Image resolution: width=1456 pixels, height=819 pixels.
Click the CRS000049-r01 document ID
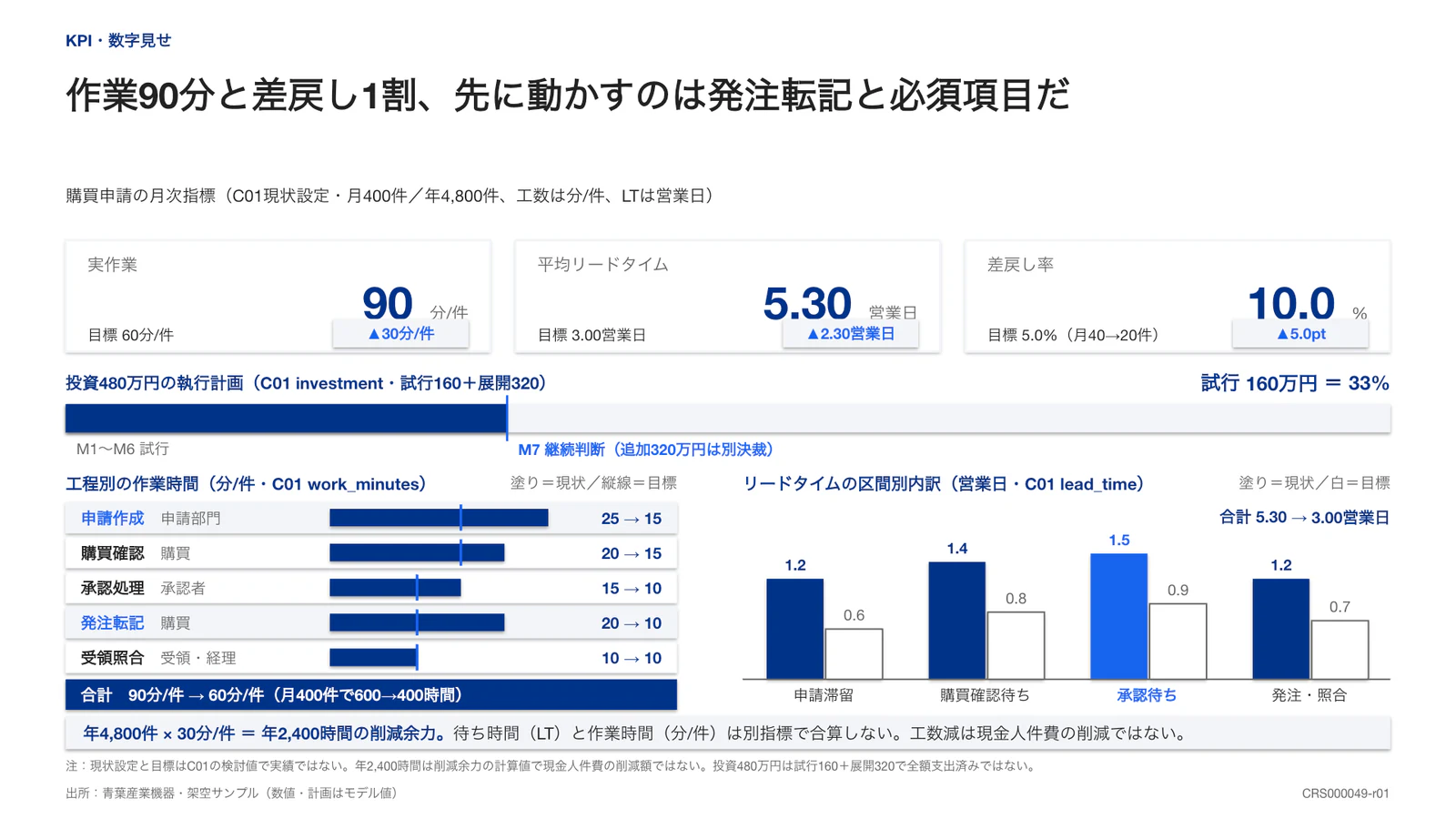[x=1345, y=794]
